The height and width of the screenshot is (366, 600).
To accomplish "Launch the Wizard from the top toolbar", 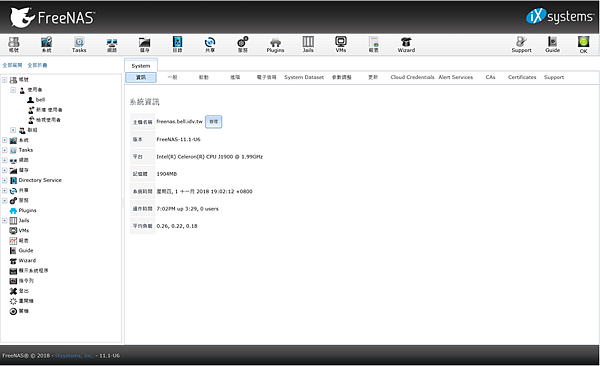I will coord(406,45).
